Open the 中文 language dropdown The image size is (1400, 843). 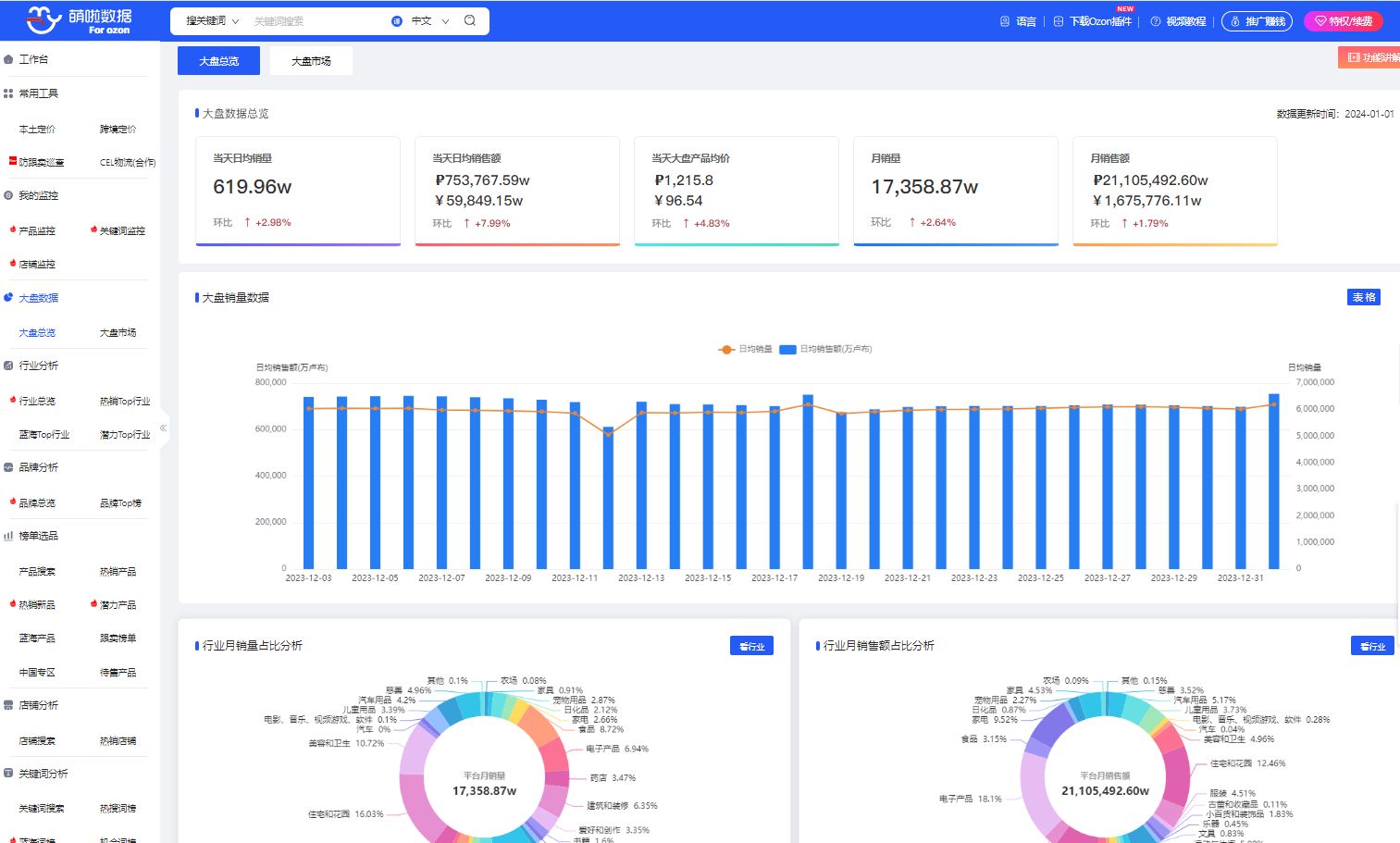coord(430,20)
